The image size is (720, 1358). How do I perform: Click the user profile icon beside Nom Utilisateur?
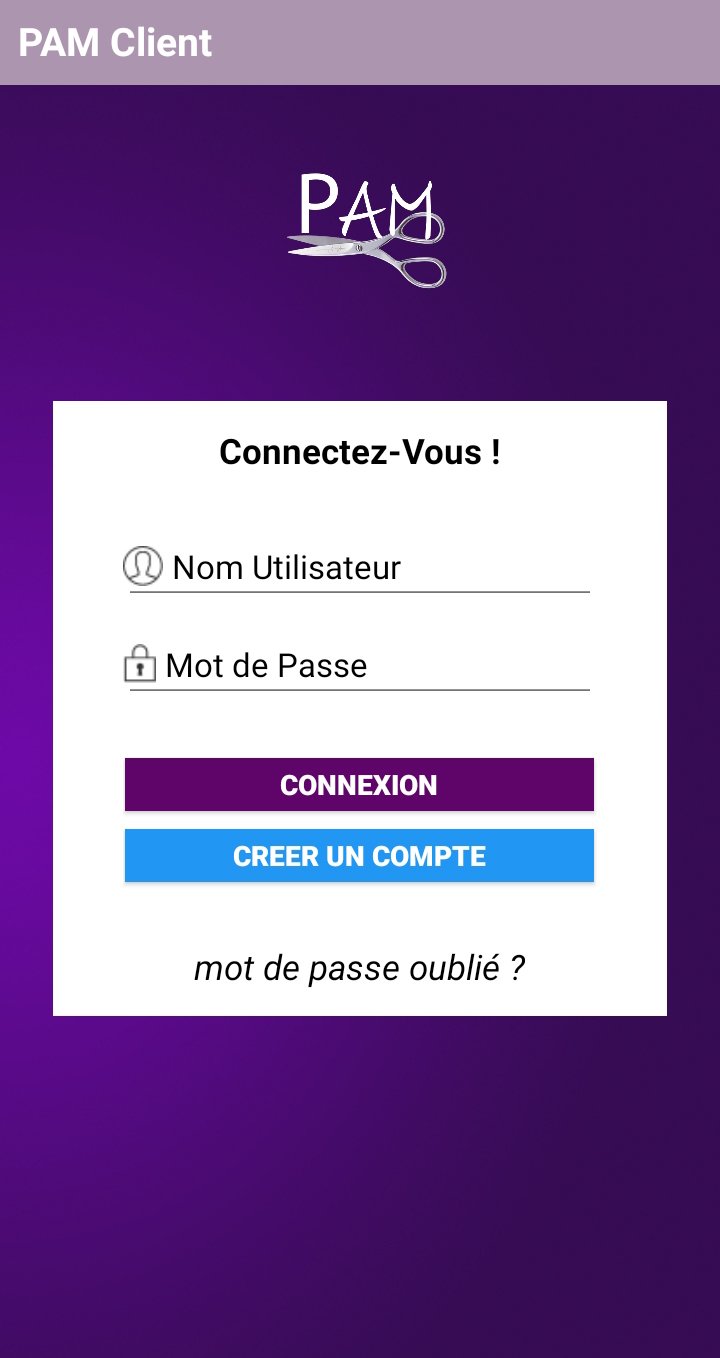(x=141, y=565)
